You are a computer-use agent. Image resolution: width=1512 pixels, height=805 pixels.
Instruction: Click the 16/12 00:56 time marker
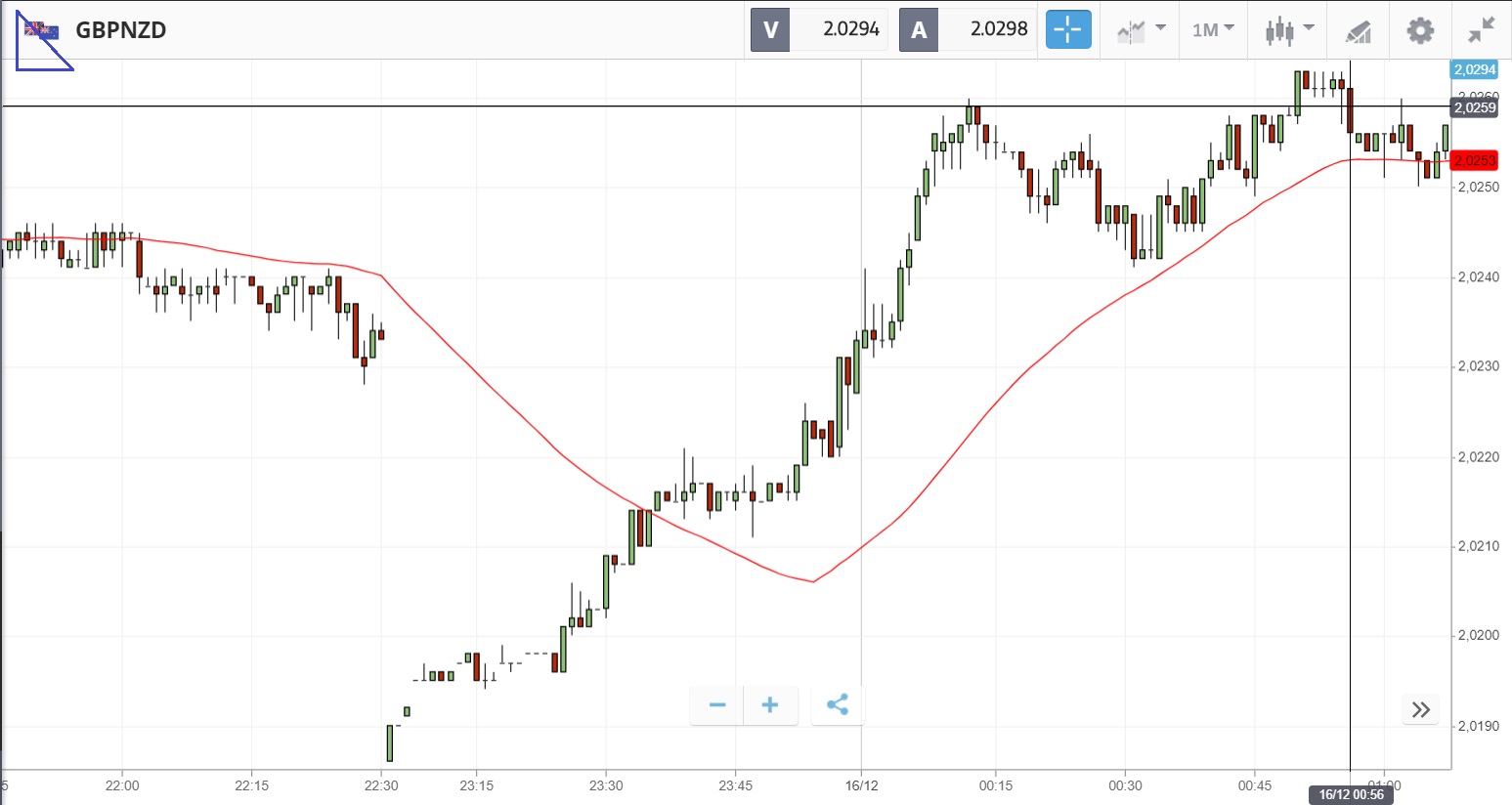coord(1351,794)
